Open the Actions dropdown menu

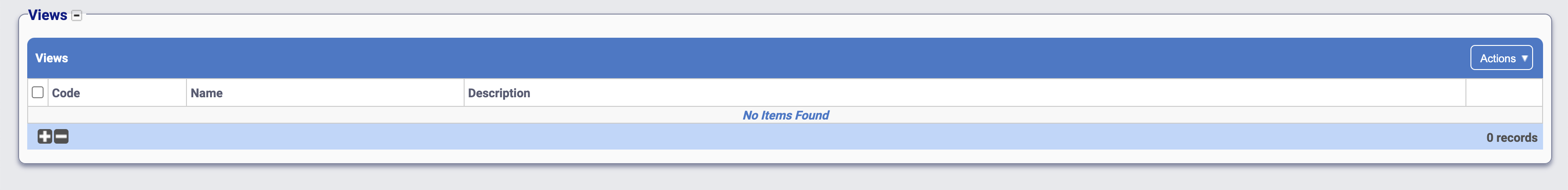coord(1501,58)
